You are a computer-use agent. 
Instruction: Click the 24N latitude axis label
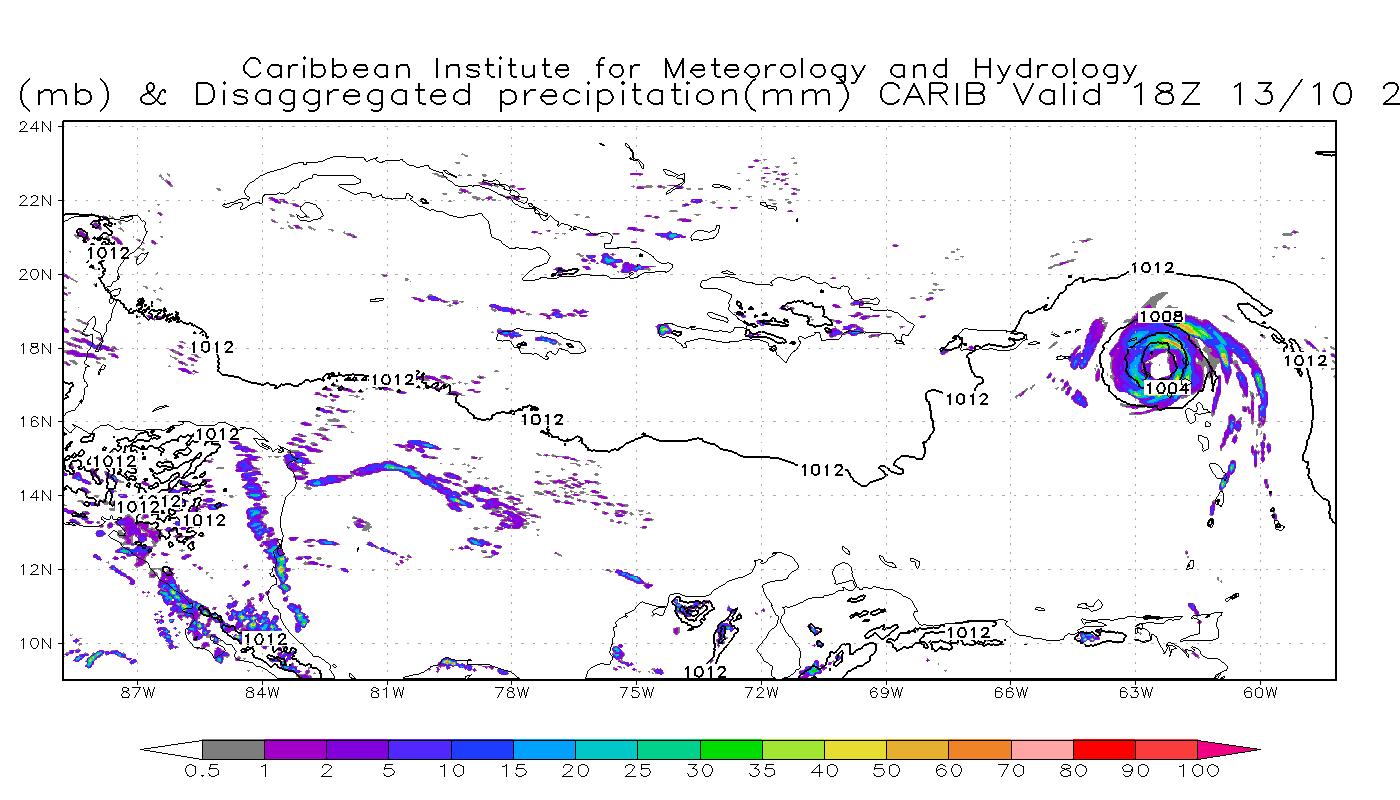[36, 126]
